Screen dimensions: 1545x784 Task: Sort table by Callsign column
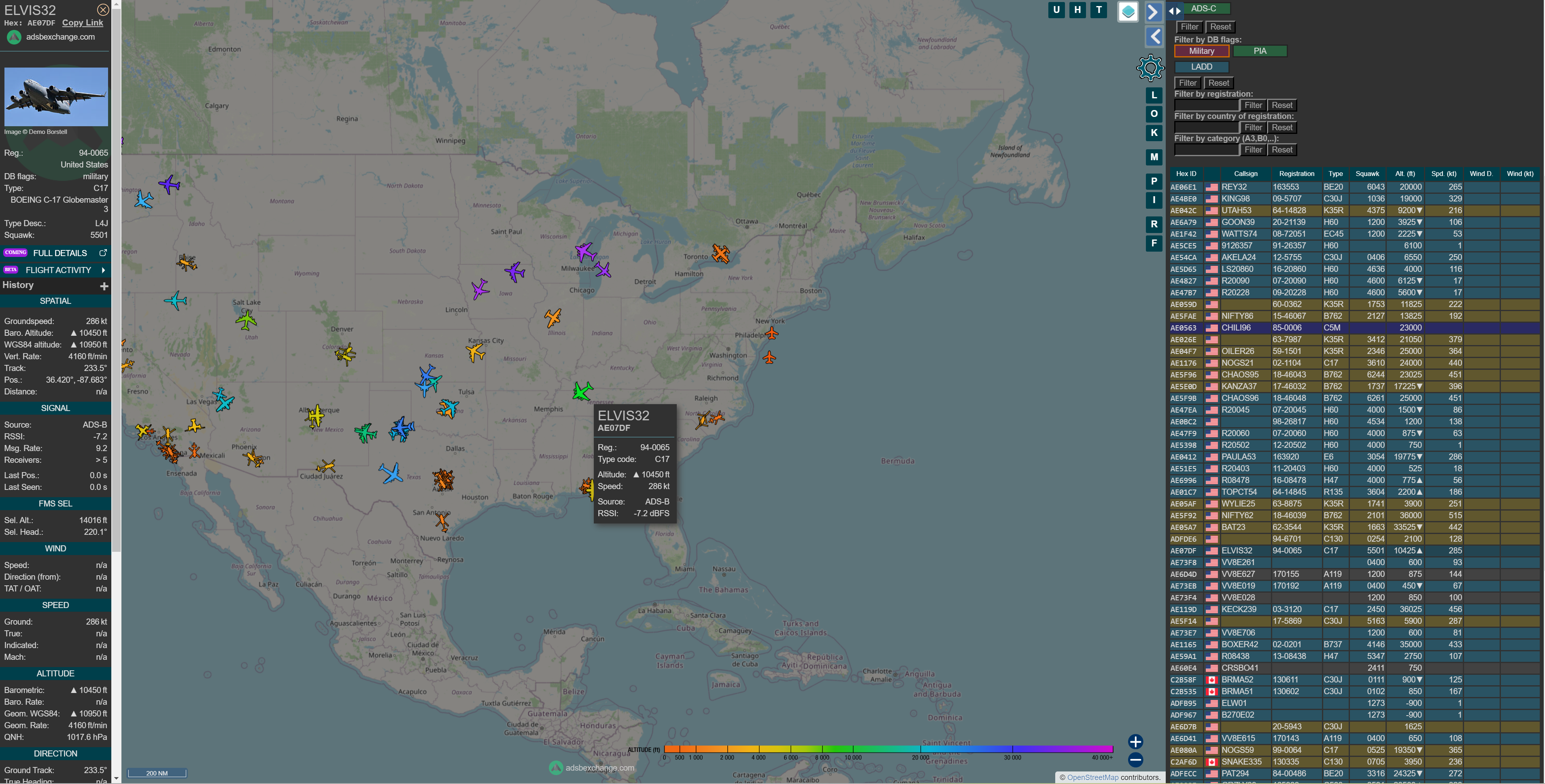tap(1246, 174)
